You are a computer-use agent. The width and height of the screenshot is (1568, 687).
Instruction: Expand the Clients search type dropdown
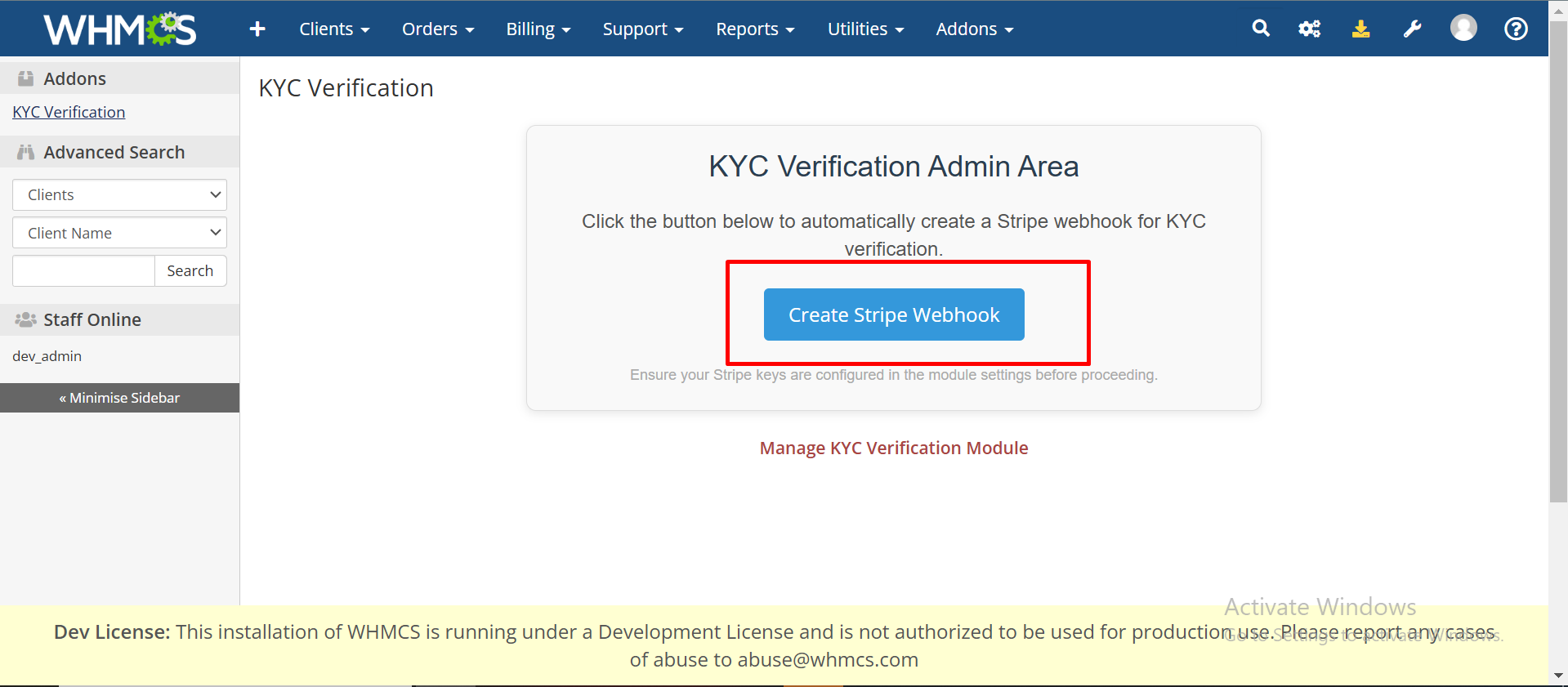click(119, 194)
